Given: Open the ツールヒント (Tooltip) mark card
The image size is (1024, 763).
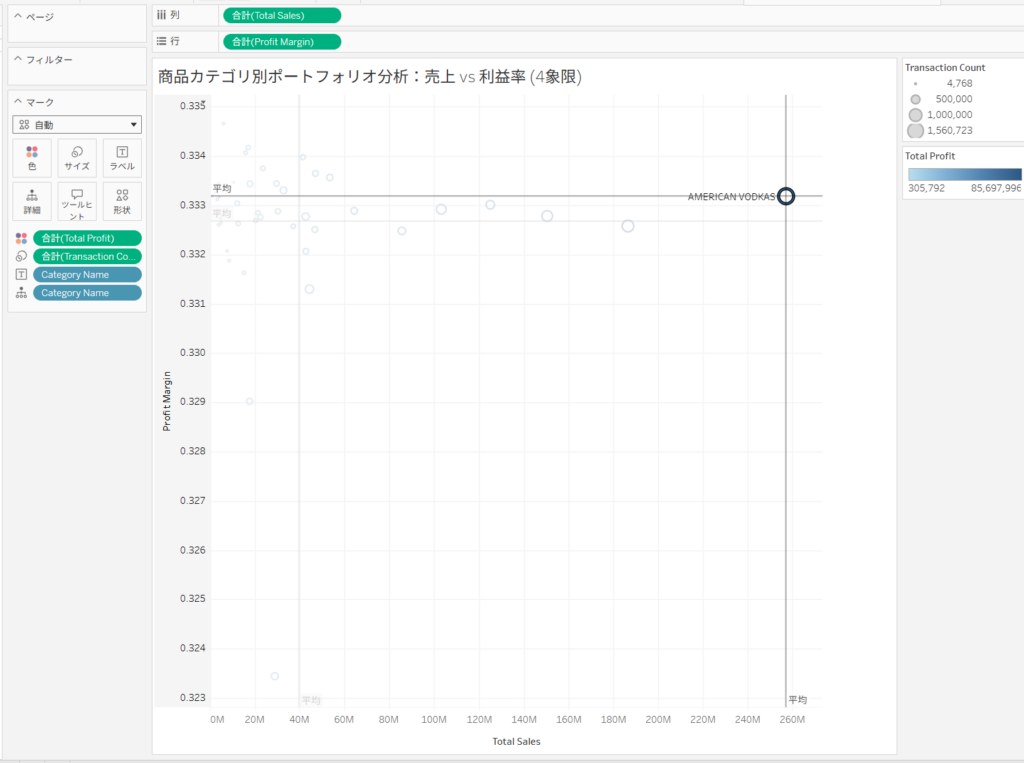Looking at the screenshot, I should click(77, 201).
